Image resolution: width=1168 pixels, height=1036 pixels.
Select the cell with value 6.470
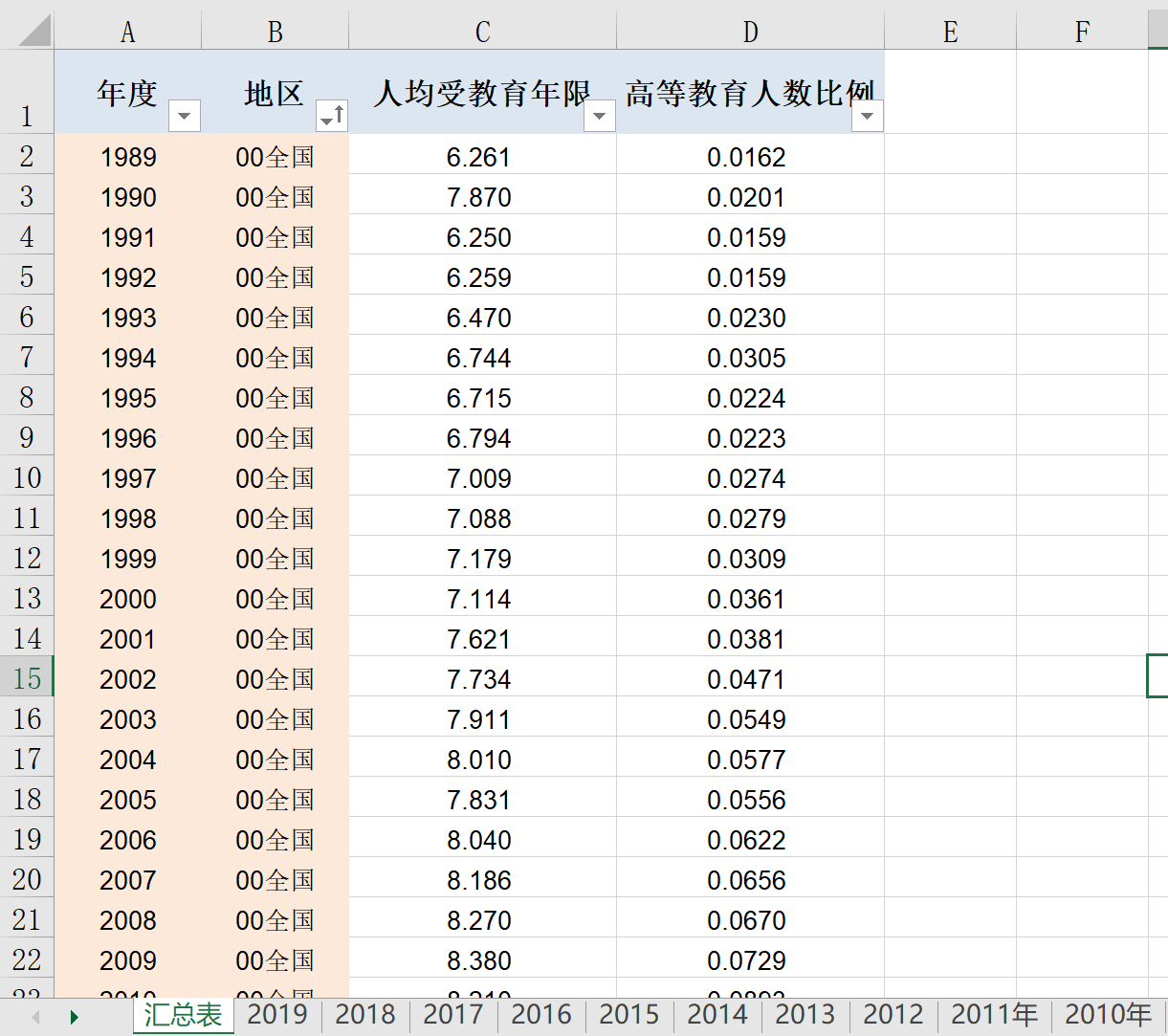point(483,317)
